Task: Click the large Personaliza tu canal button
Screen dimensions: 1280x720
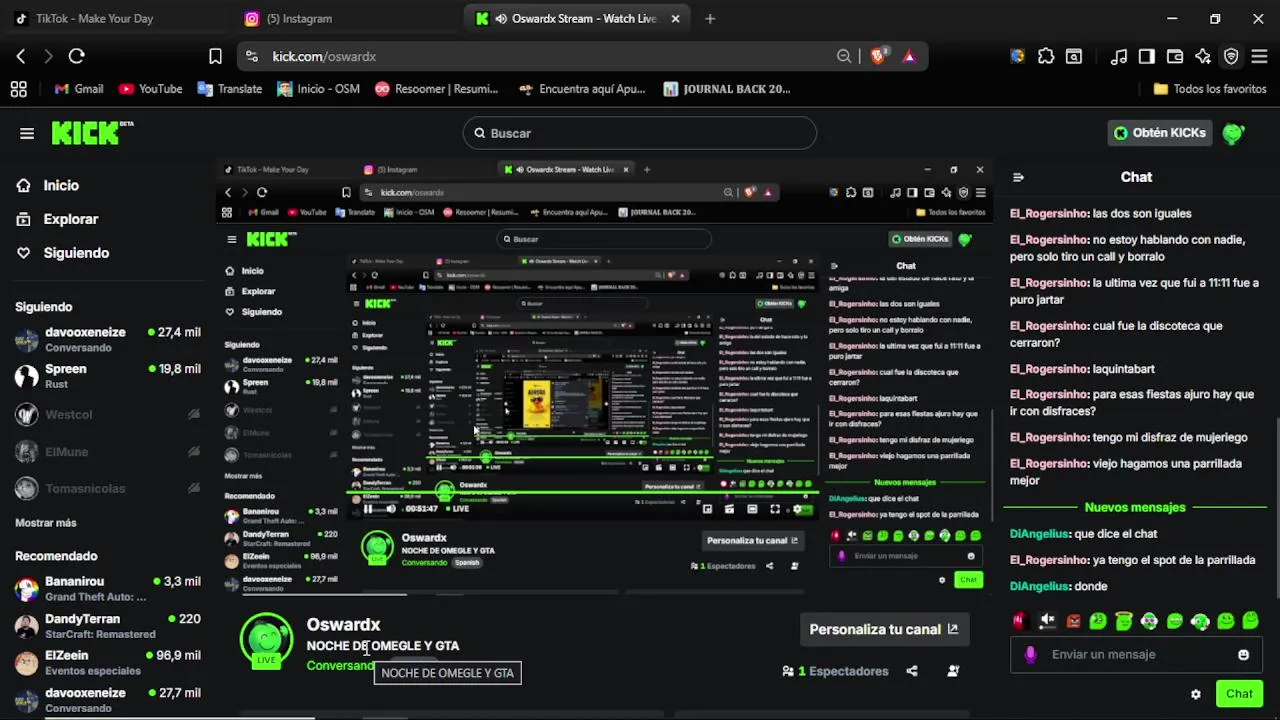Action: [884, 629]
